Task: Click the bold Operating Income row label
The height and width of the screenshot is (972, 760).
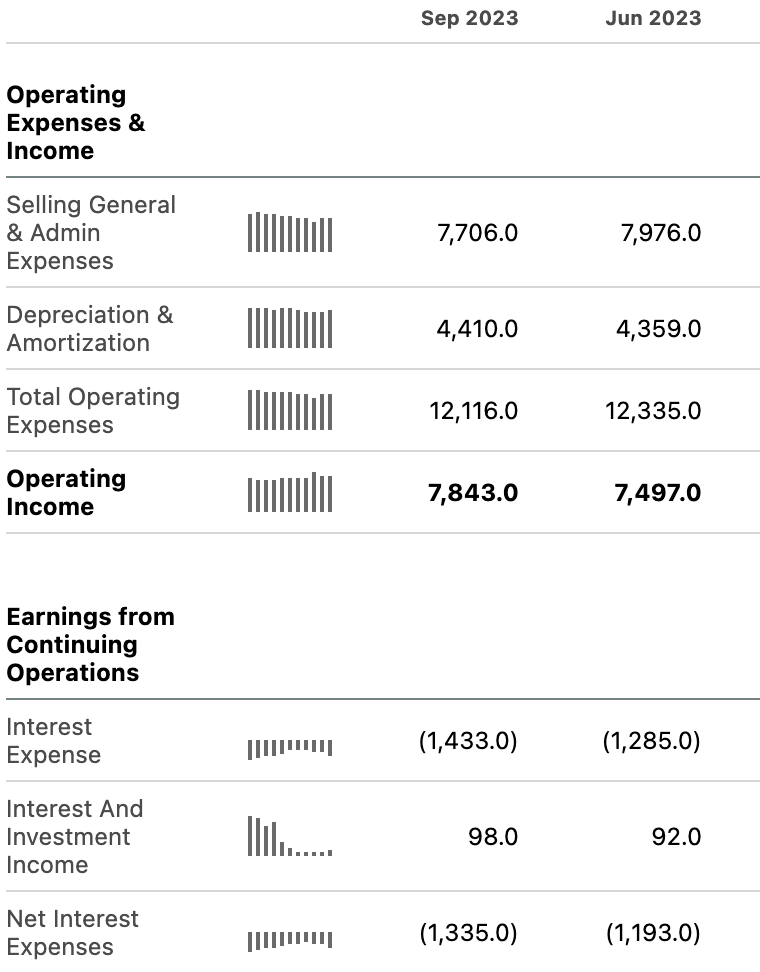Action: click(x=66, y=492)
